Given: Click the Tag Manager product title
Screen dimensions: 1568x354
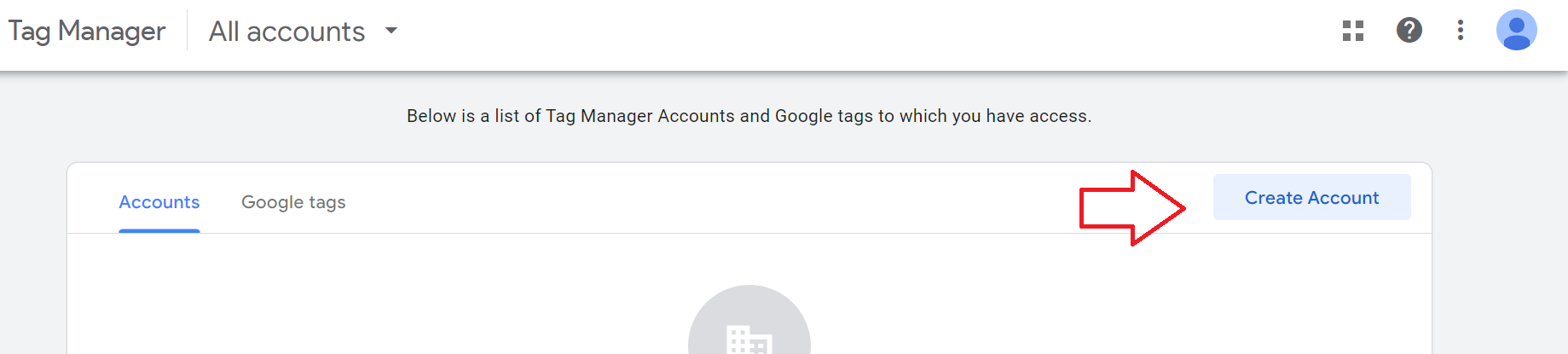Looking at the screenshot, I should coord(86,32).
